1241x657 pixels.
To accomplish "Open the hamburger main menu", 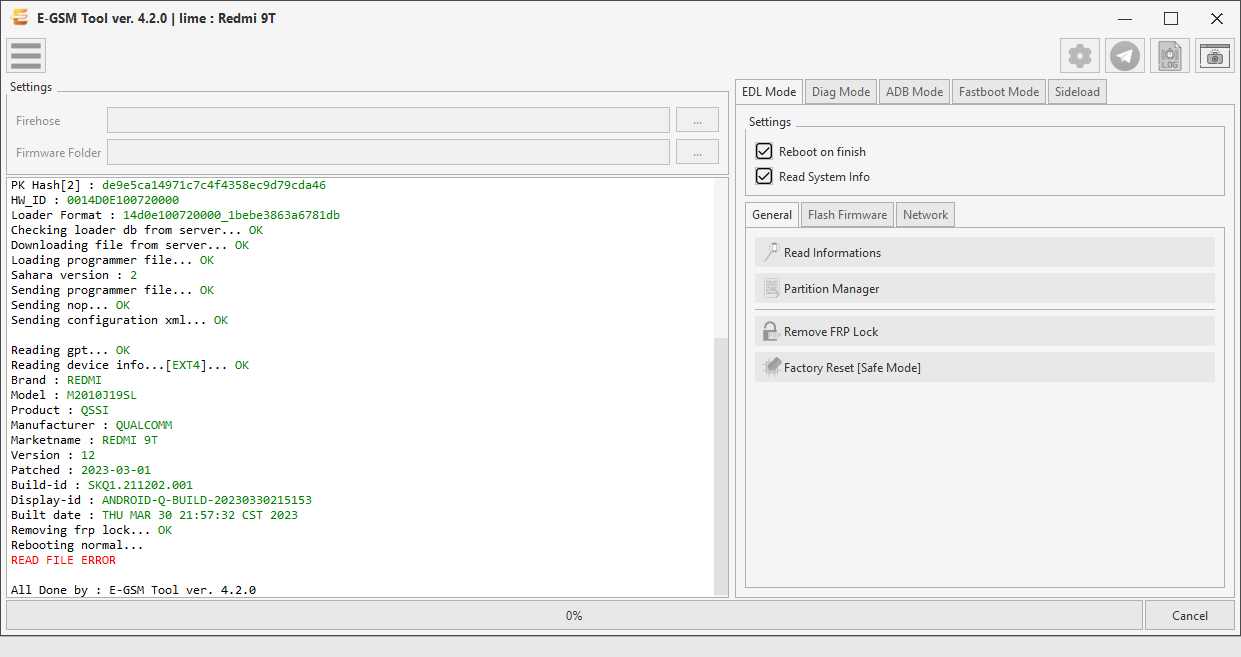I will [26, 55].
